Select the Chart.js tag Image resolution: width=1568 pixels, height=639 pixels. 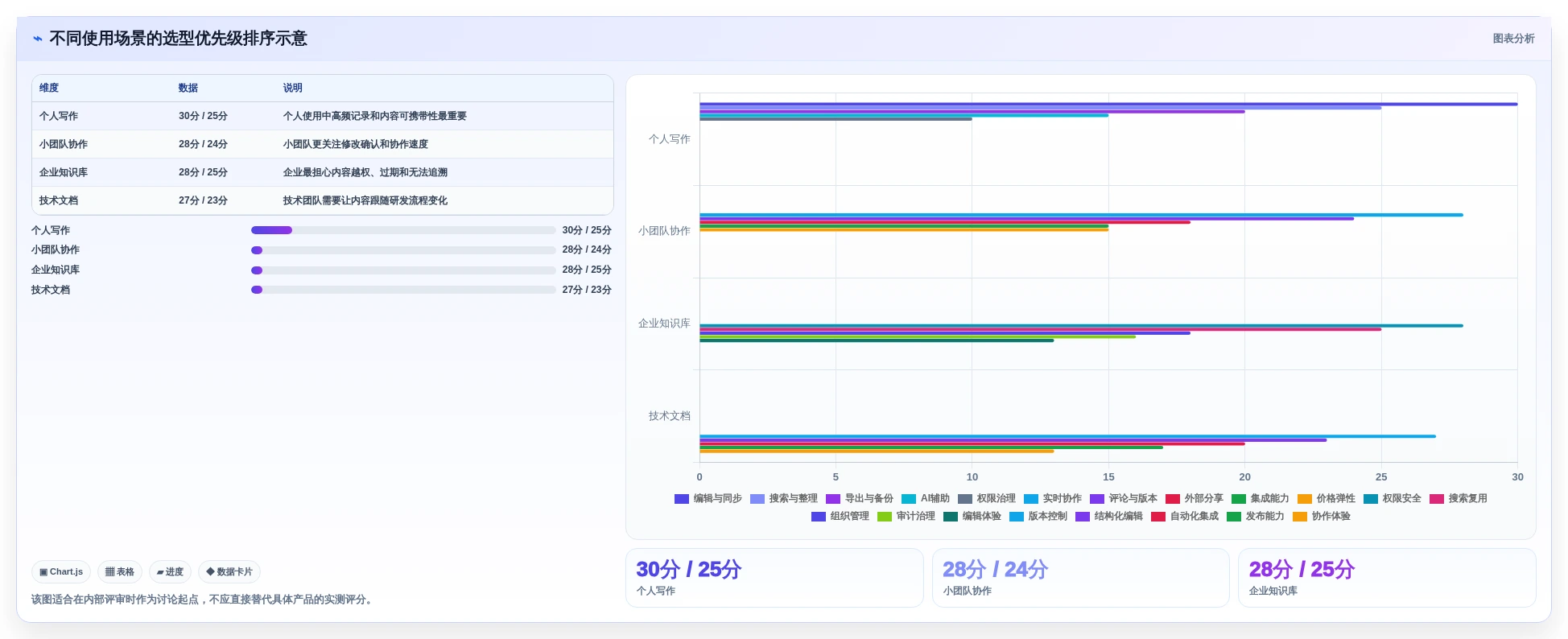point(61,572)
